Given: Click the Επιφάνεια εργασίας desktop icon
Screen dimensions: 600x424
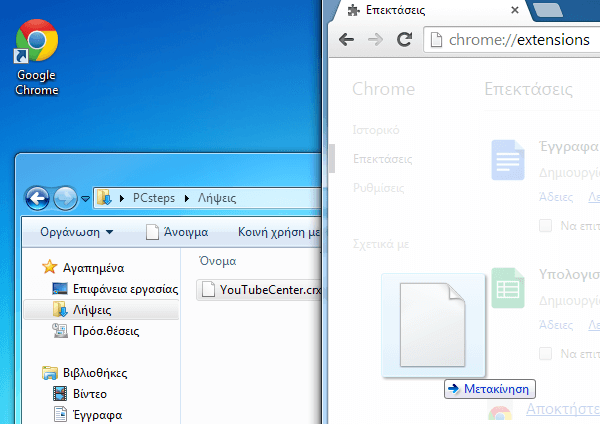Looking at the screenshot, I should pyautogui.click(x=60, y=289).
